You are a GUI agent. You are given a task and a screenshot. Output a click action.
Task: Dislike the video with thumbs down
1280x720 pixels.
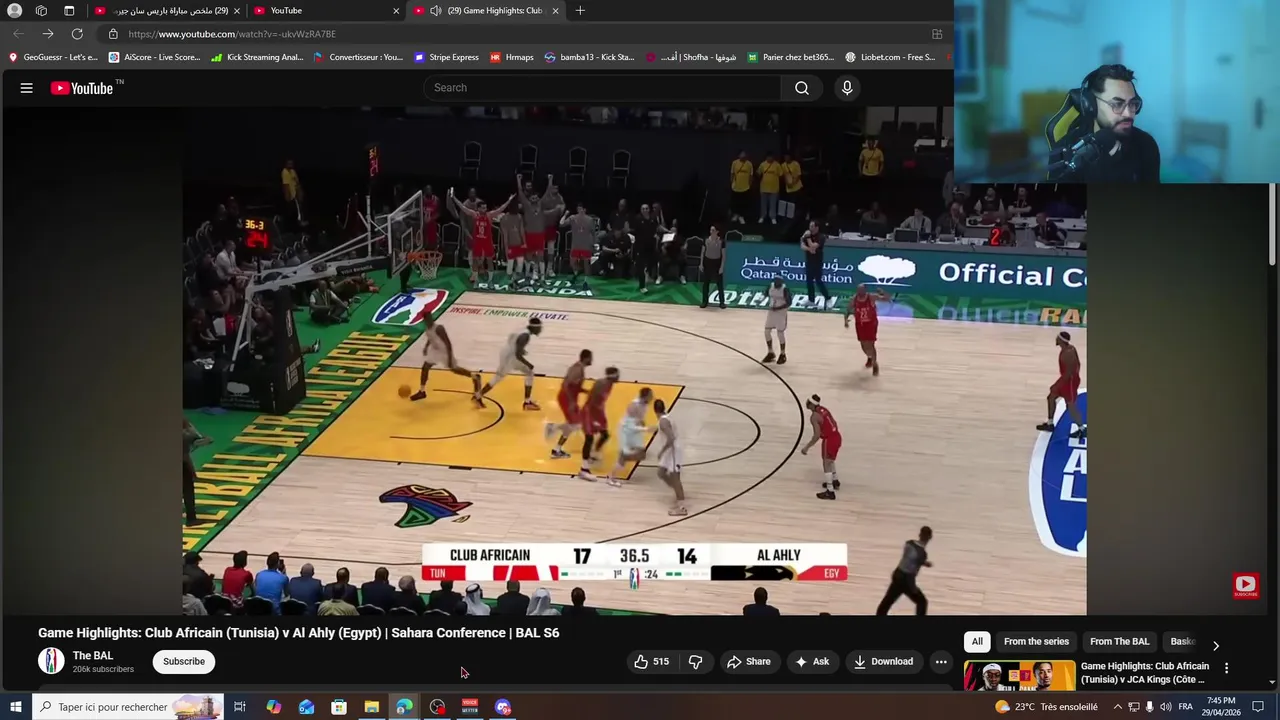coord(695,661)
